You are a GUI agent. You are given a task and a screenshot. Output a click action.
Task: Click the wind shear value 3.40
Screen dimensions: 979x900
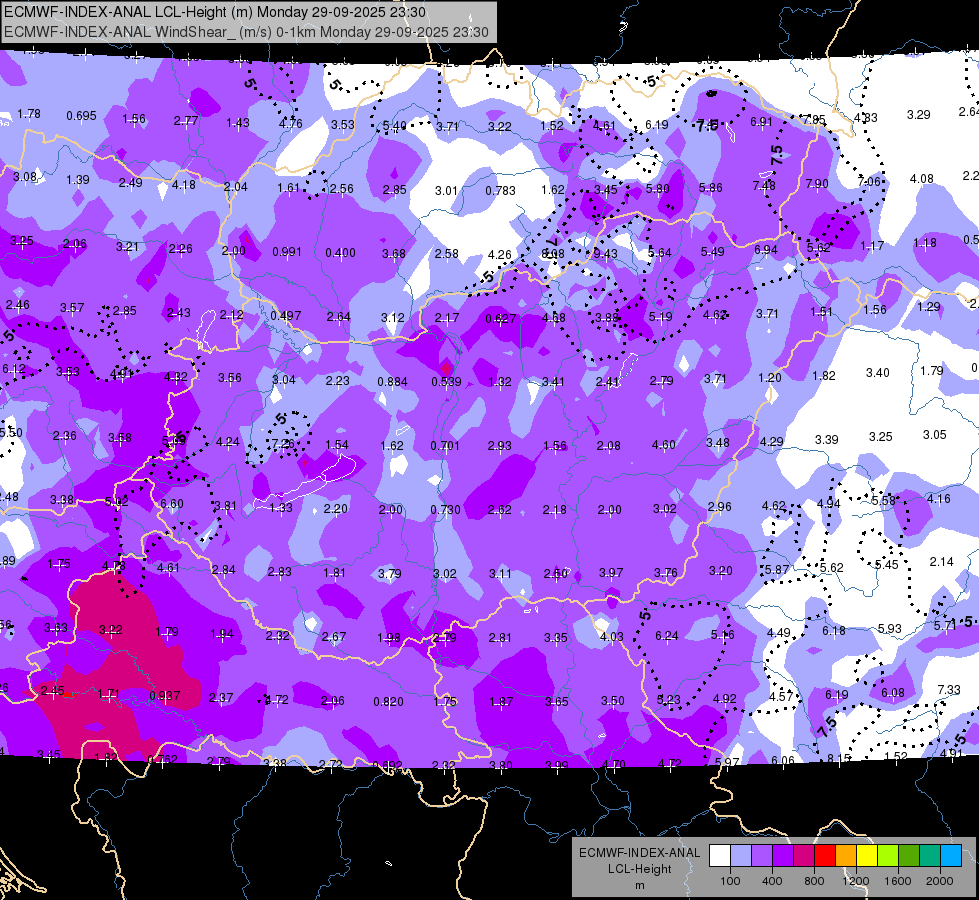pyautogui.click(x=877, y=373)
